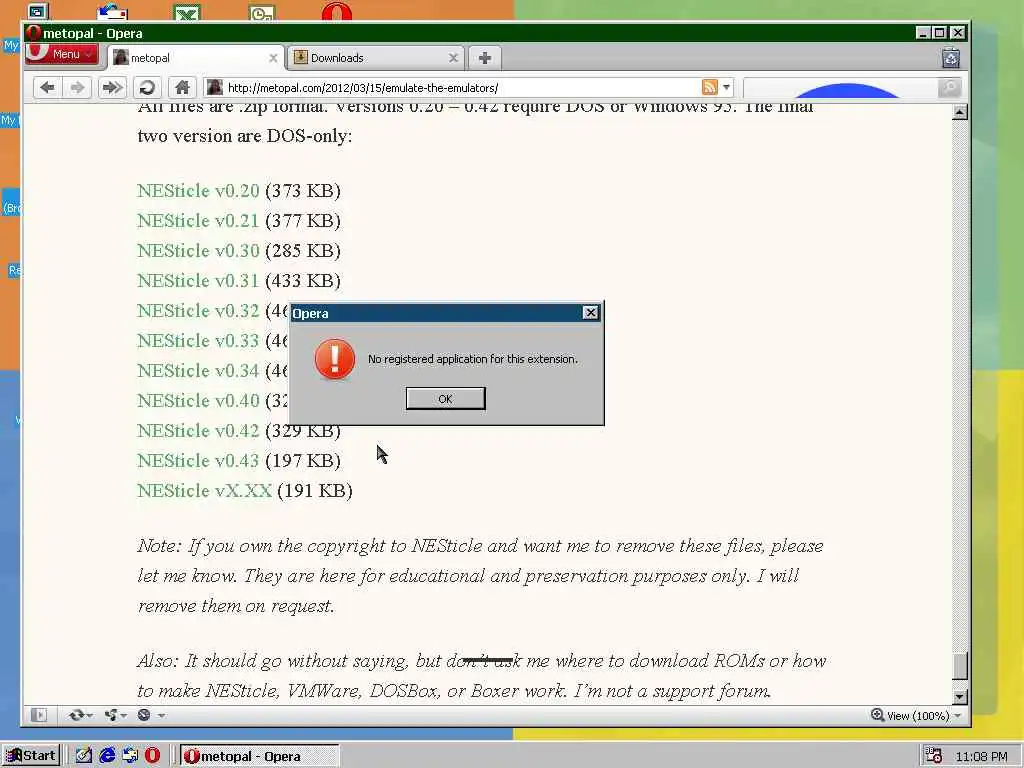Click the search input field
Screen dimensions: 1024x768
[x=840, y=88]
